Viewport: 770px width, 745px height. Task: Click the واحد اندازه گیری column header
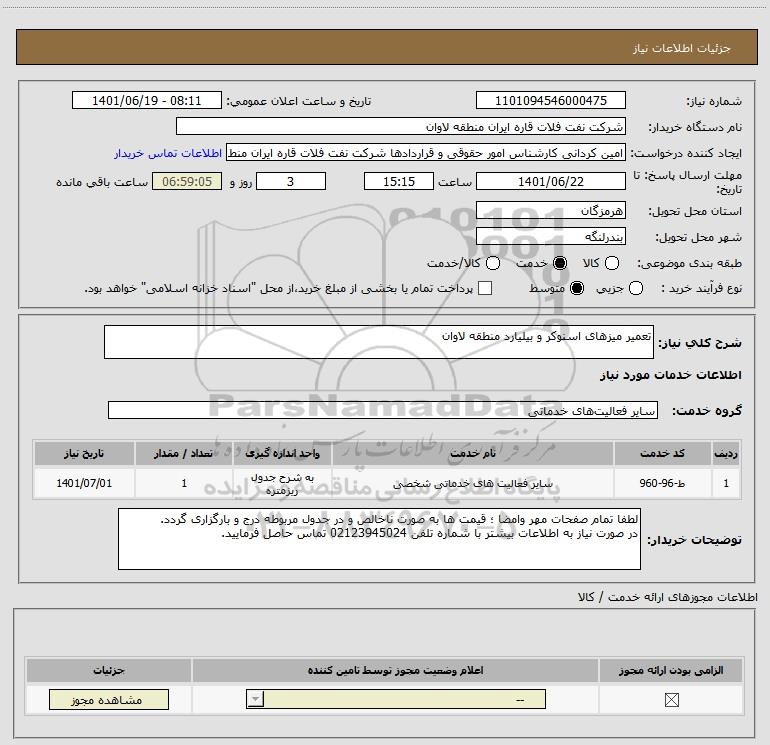coord(282,453)
